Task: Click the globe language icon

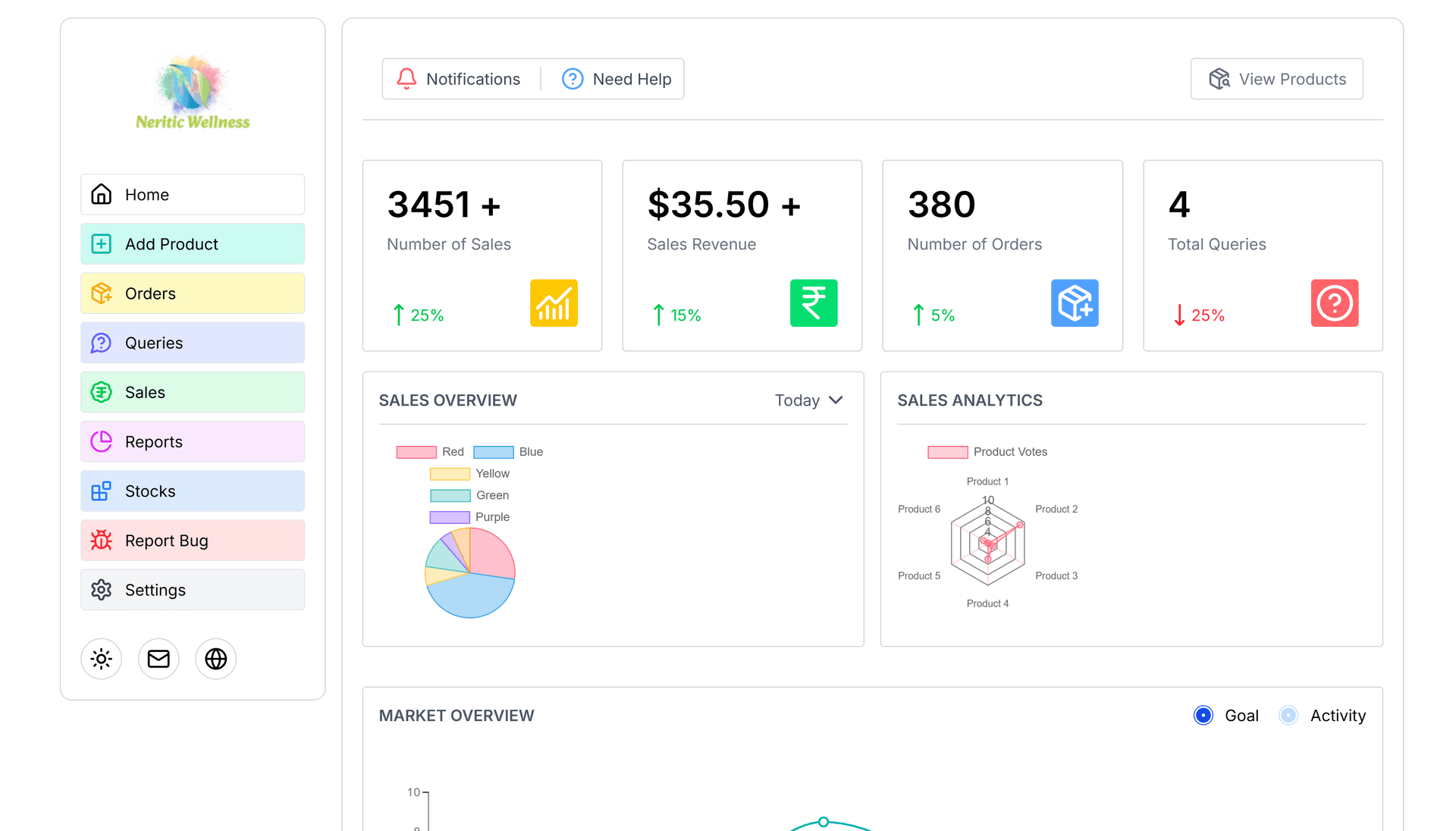Action: tap(216, 659)
